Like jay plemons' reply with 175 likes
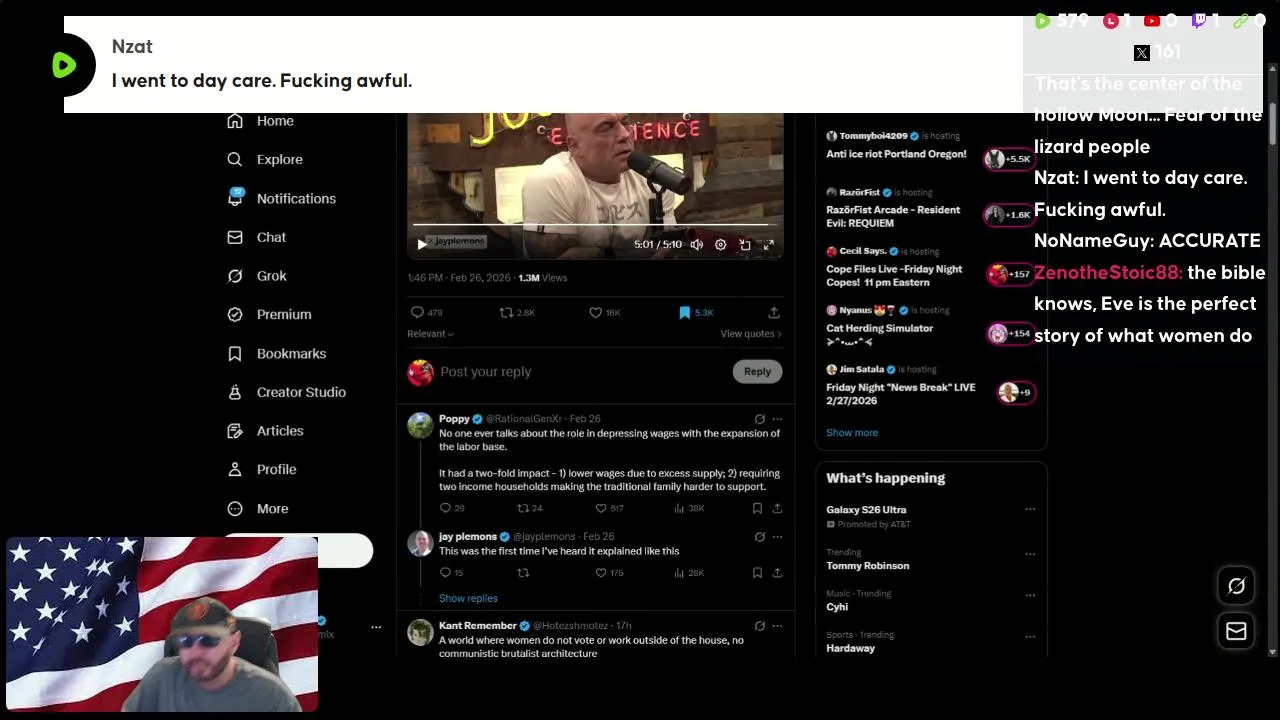Viewport: 1280px width, 720px height. pos(610,573)
